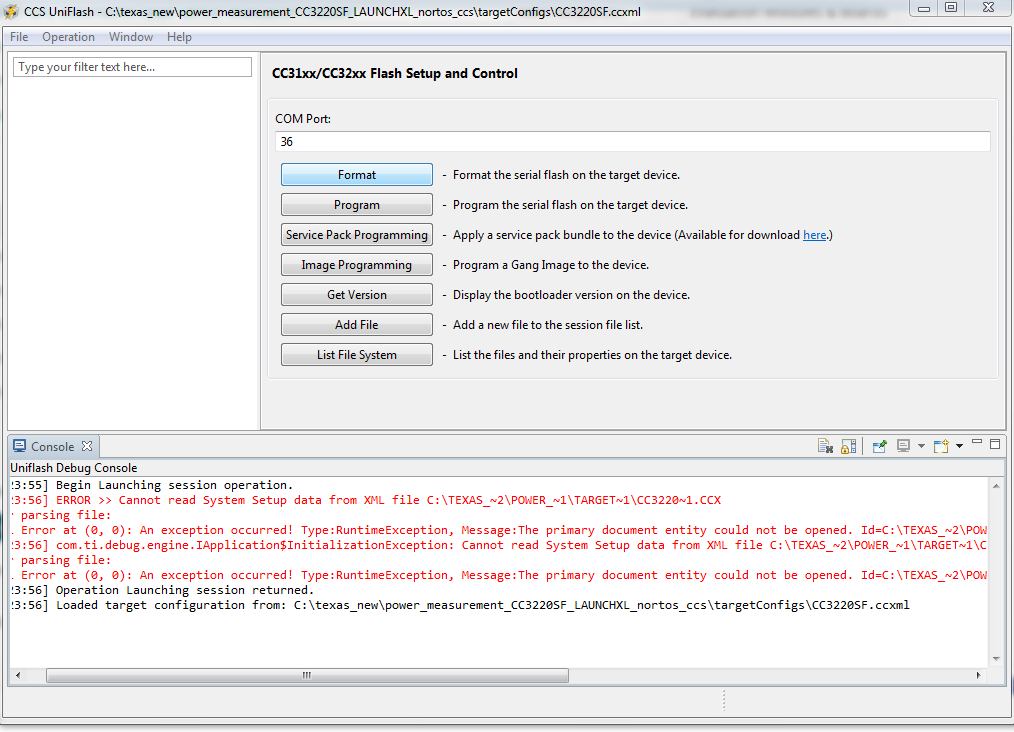Click the Add File button
Viewport: 1014px width, 732px height.
click(356, 325)
